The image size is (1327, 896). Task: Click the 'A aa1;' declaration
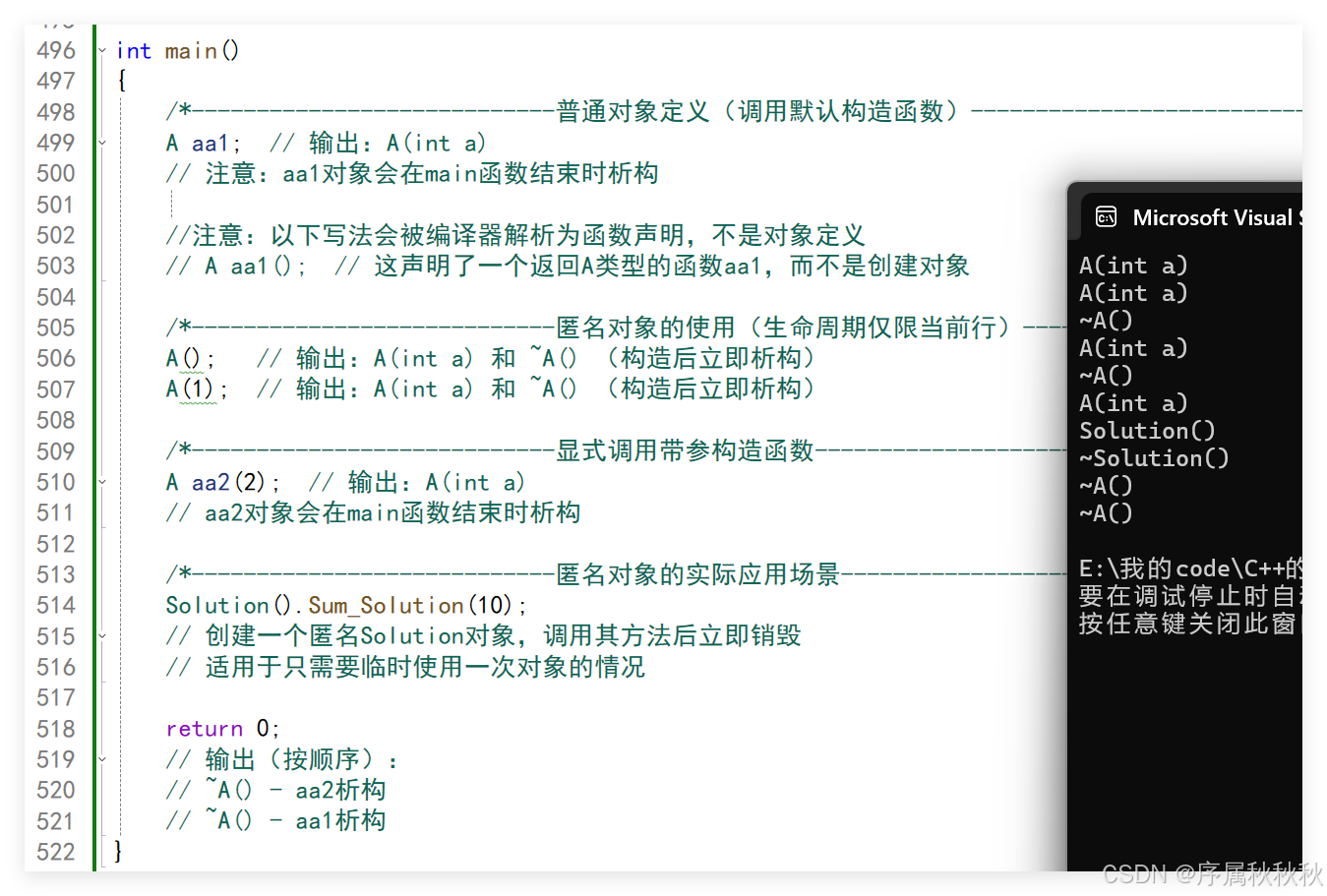pos(204,144)
